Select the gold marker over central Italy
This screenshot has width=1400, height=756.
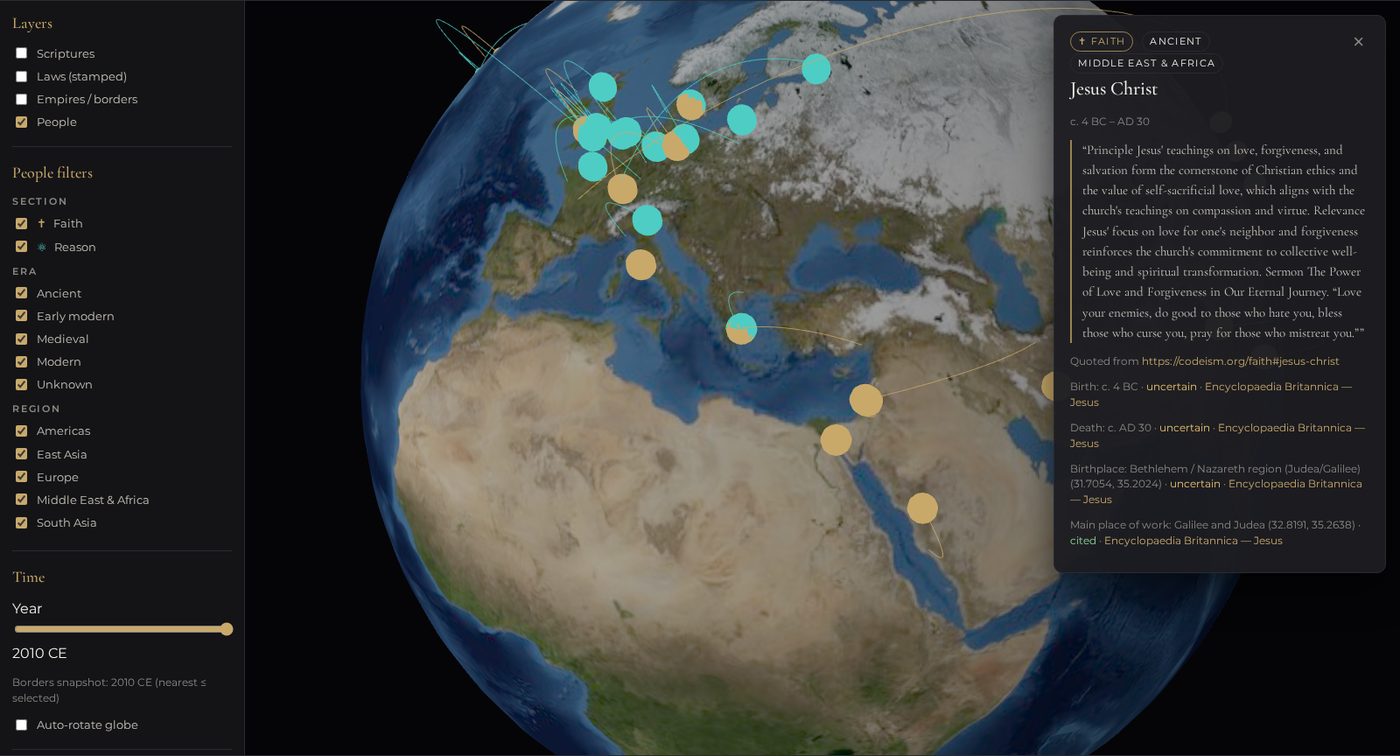tap(641, 265)
